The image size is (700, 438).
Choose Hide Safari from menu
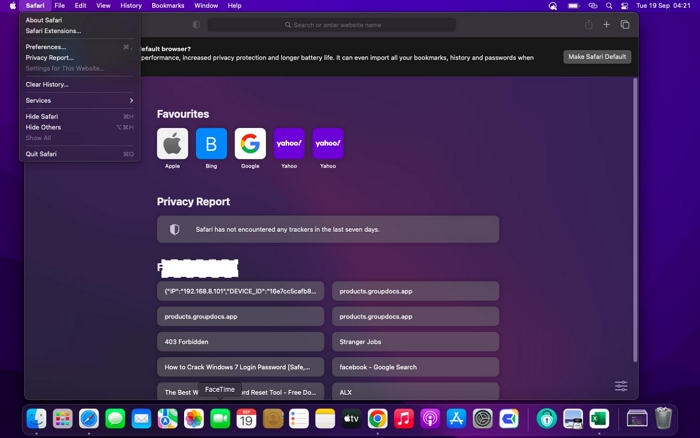coord(79,117)
